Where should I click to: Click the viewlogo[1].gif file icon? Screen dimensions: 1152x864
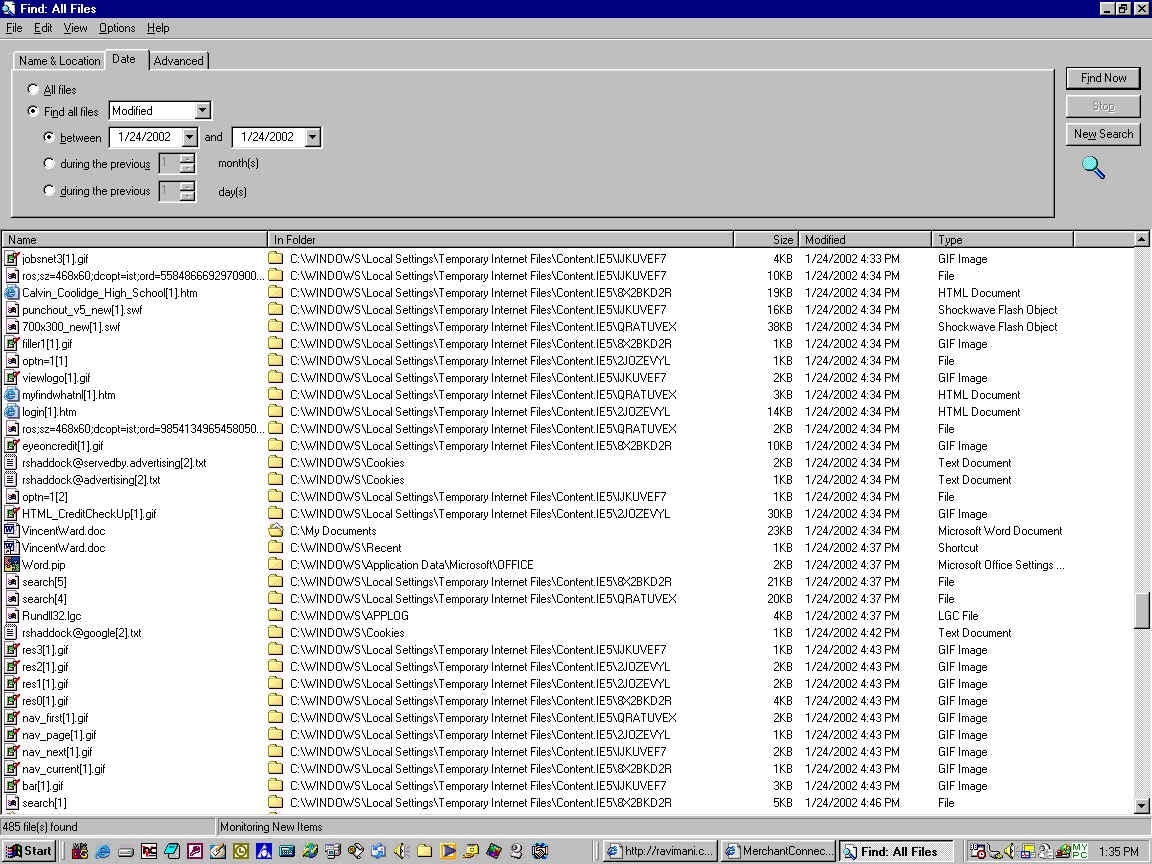click(12, 378)
